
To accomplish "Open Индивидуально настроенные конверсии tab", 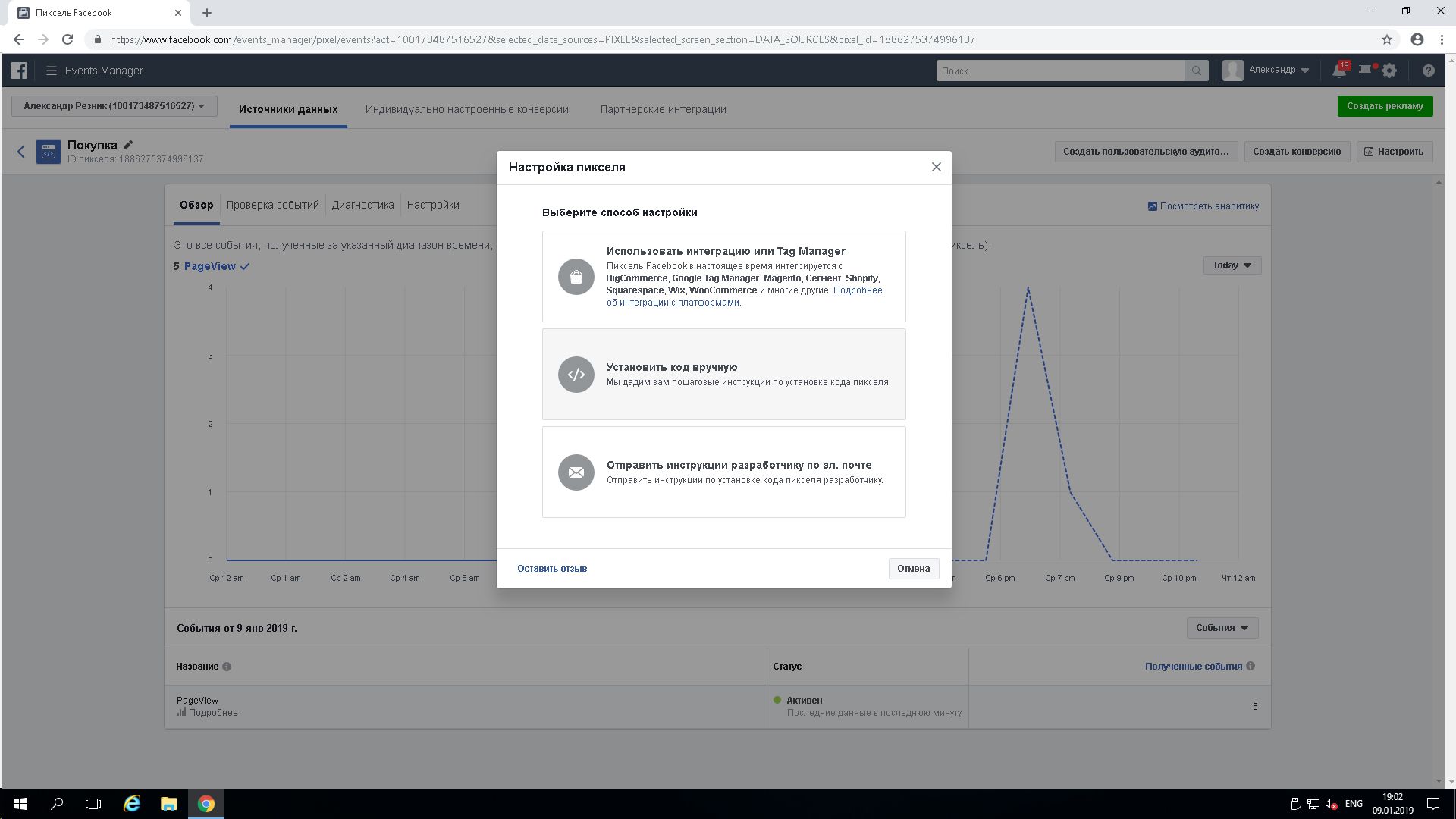I will click(466, 109).
